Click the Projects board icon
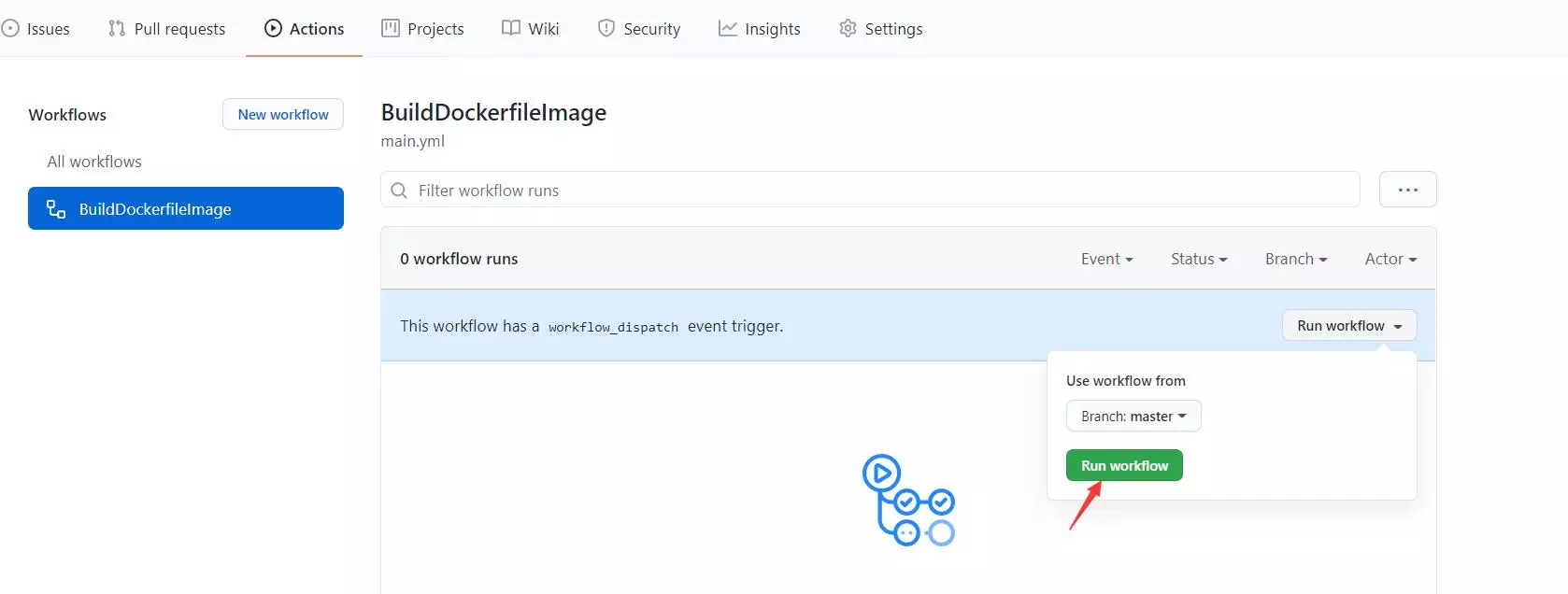 click(391, 28)
